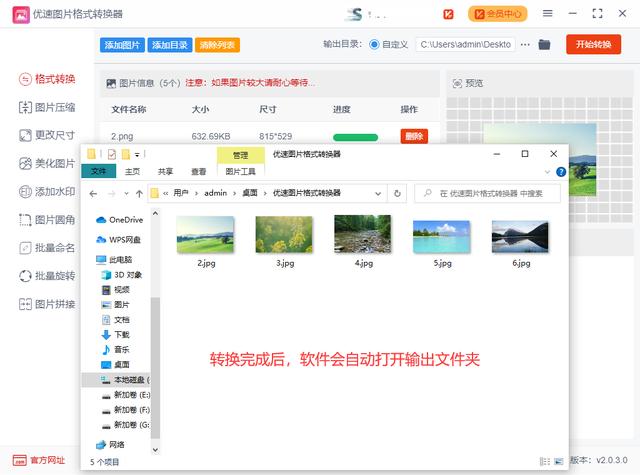The height and width of the screenshot is (475, 640).
Task: Open recent locations dropdown in Explorer
Action: point(126,193)
